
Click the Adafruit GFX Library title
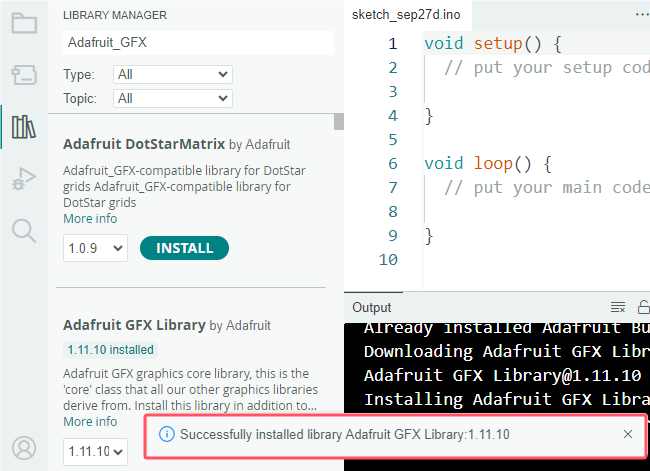point(134,325)
